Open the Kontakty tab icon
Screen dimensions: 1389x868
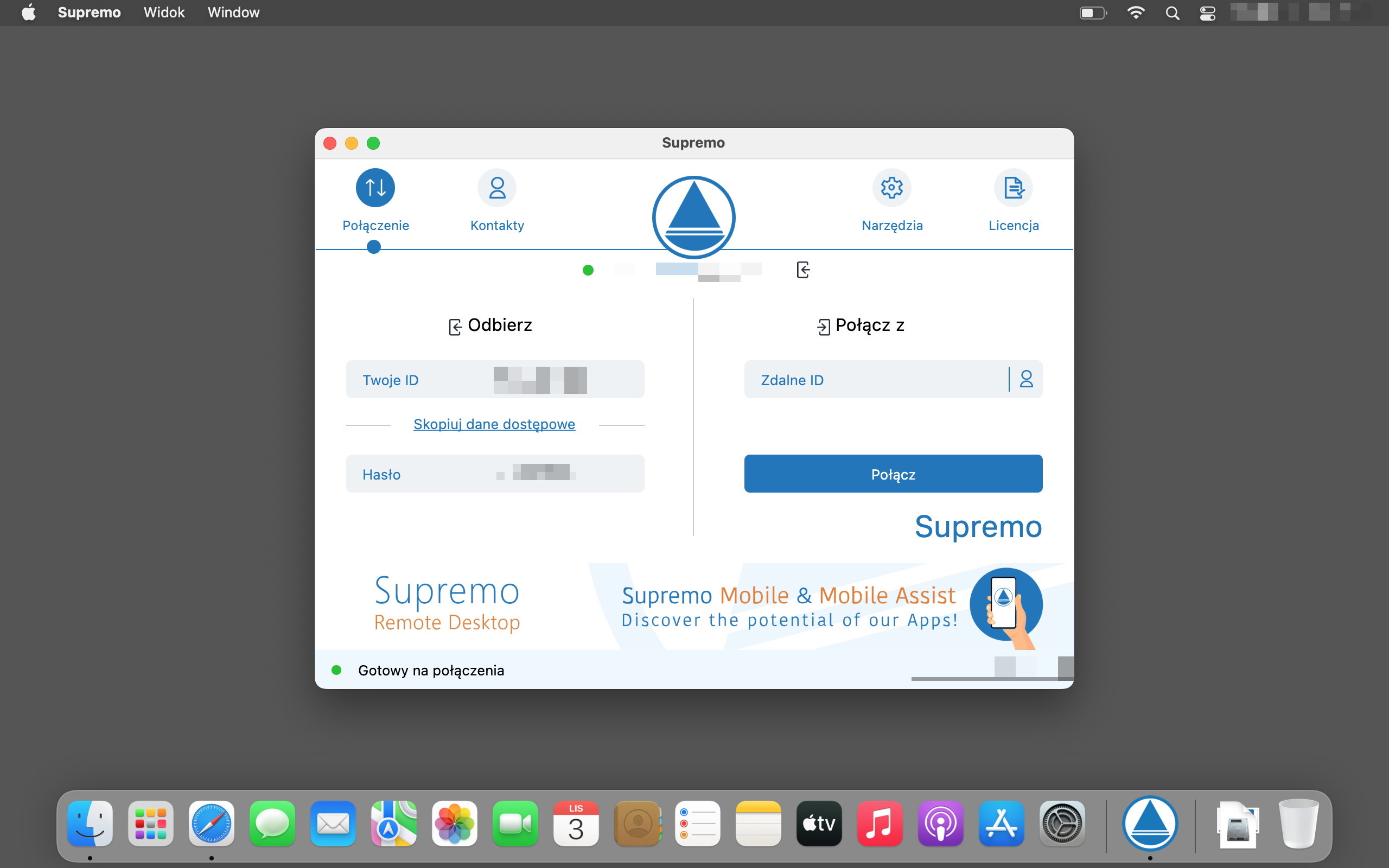(x=497, y=188)
